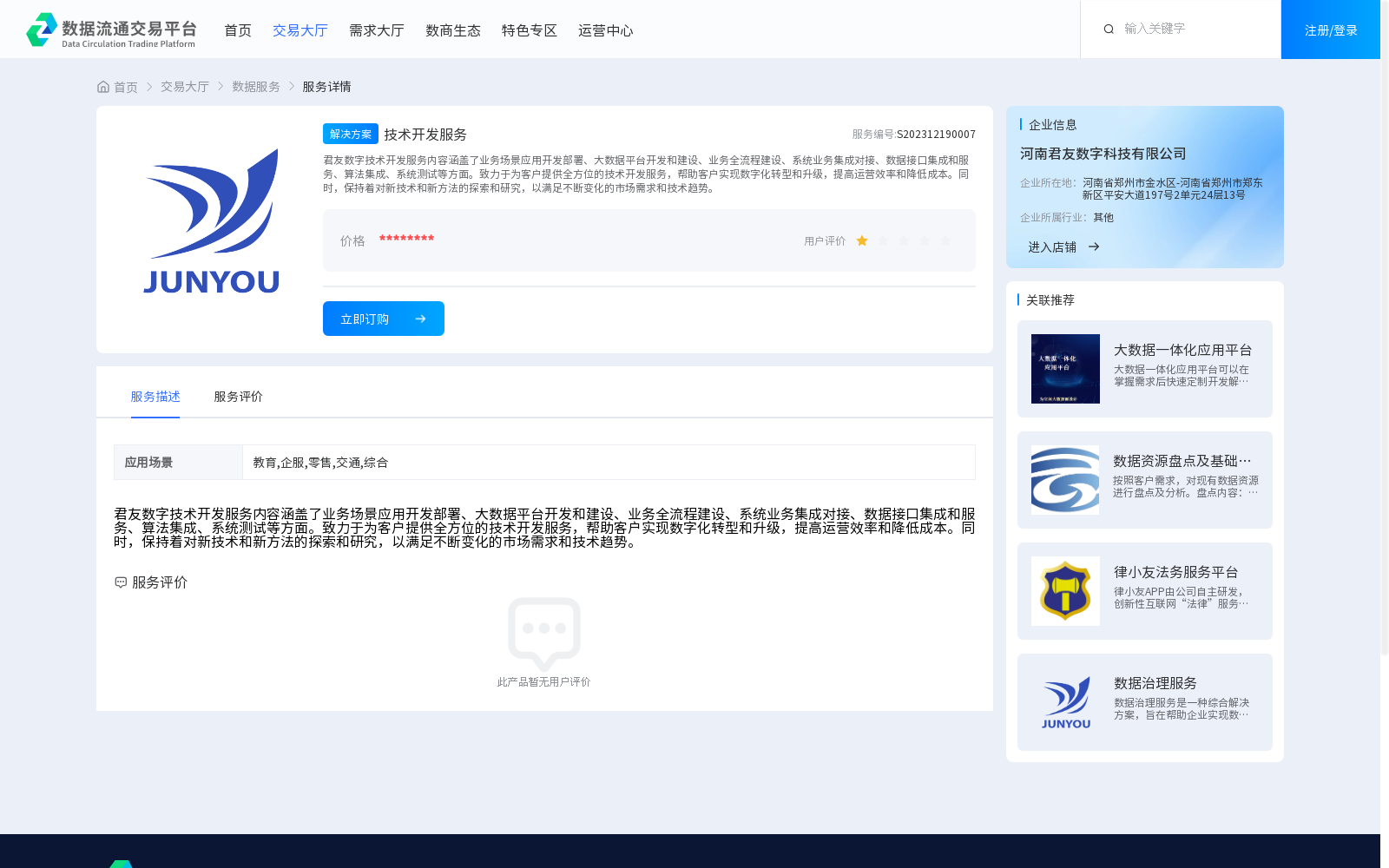Click the masked price asterisks
Viewport: 1389px width, 868px height.
406,239
